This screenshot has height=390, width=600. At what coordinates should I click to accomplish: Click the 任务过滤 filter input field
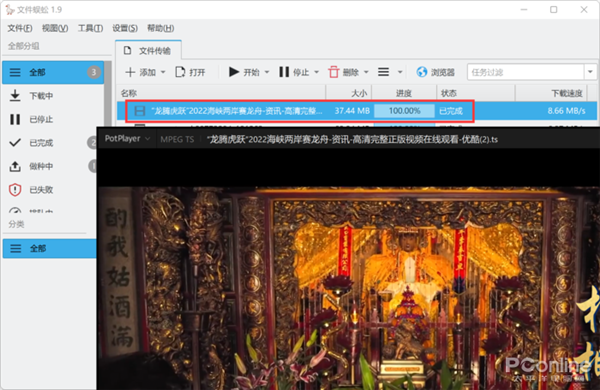[x=525, y=72]
